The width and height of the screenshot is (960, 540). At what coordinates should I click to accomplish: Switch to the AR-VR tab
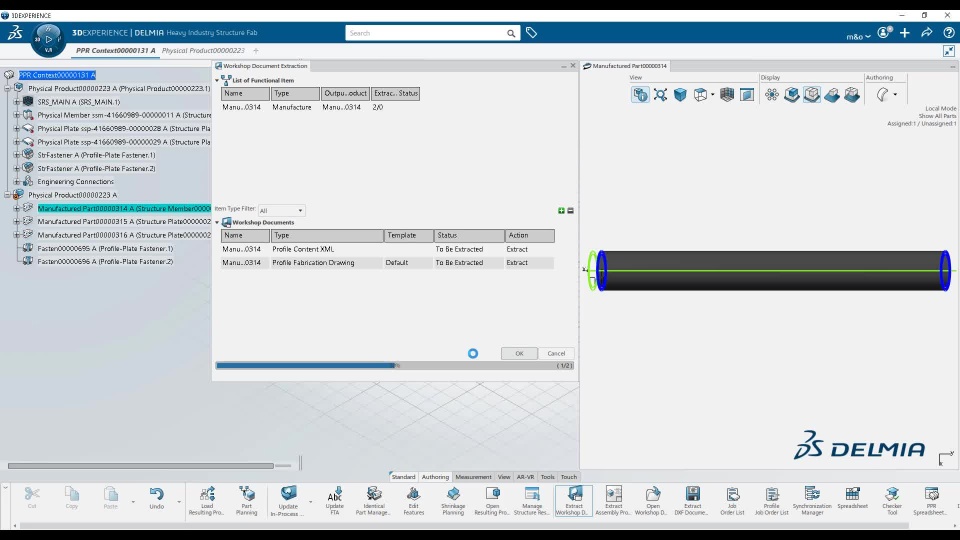click(525, 476)
